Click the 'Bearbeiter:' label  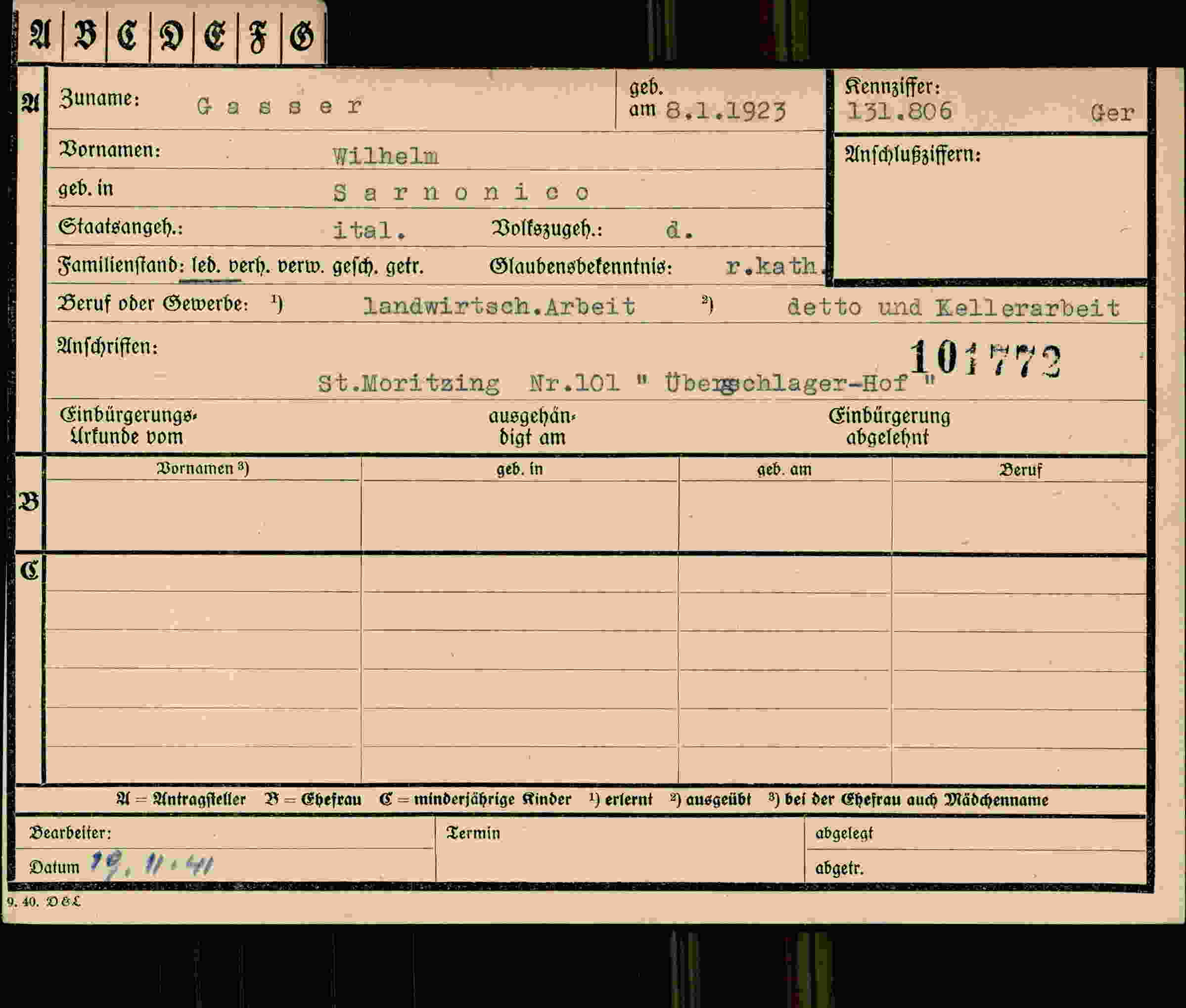pos(70,833)
